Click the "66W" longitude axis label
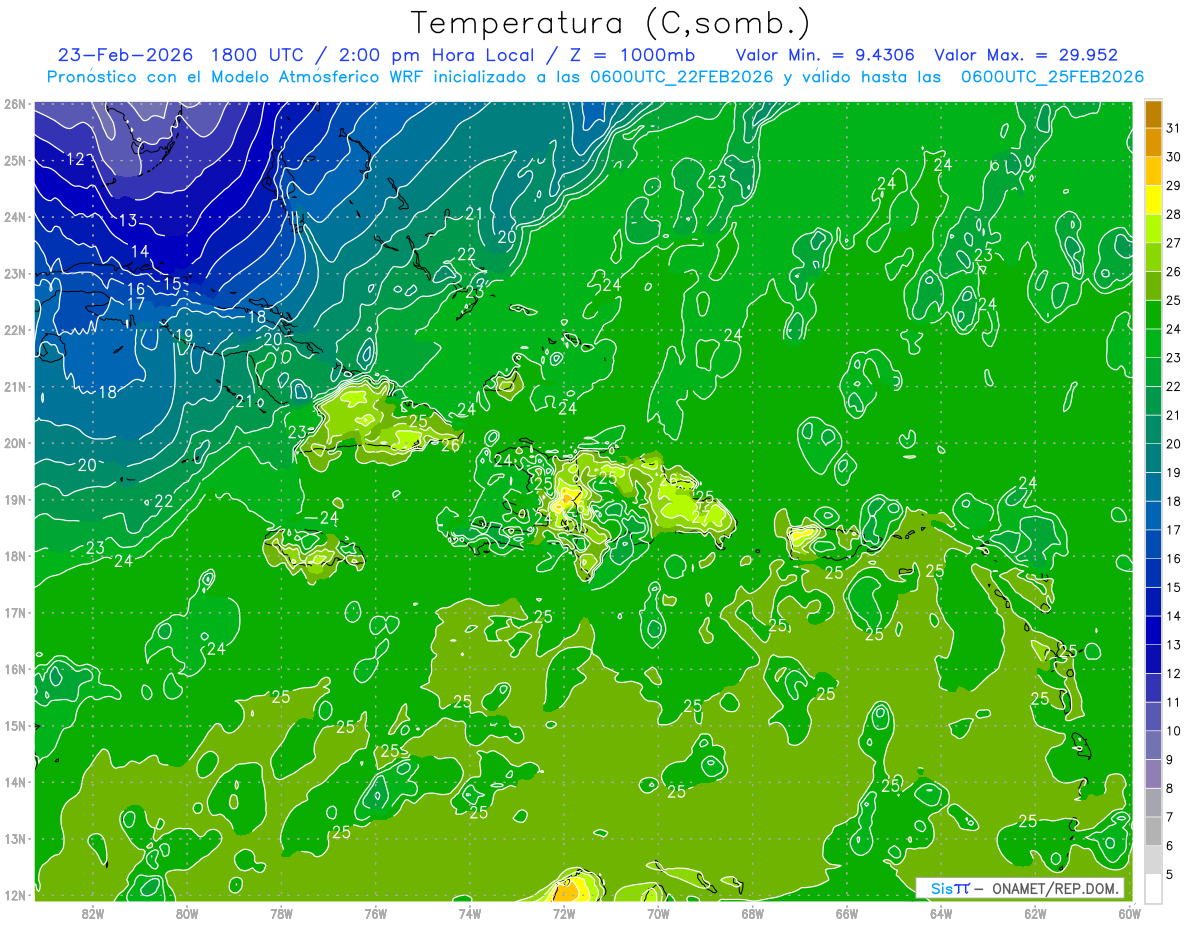 pos(846,913)
